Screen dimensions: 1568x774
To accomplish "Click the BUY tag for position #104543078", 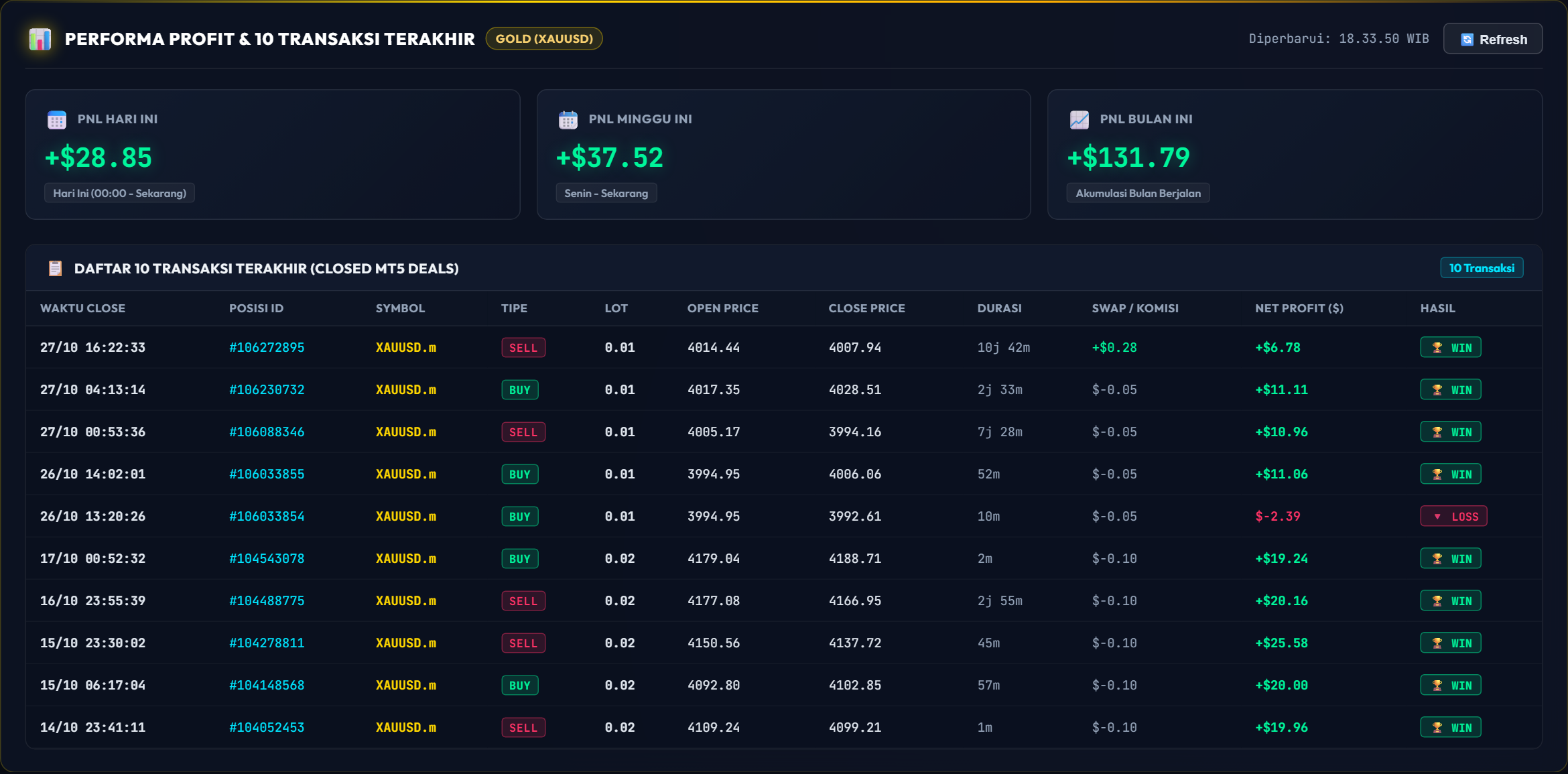I will pyautogui.click(x=520, y=558).
